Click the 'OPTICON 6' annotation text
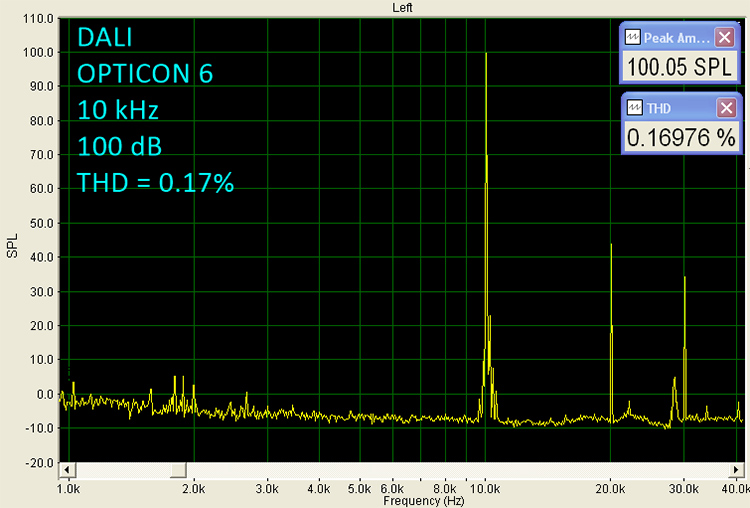This screenshot has width=750, height=508. (144, 74)
